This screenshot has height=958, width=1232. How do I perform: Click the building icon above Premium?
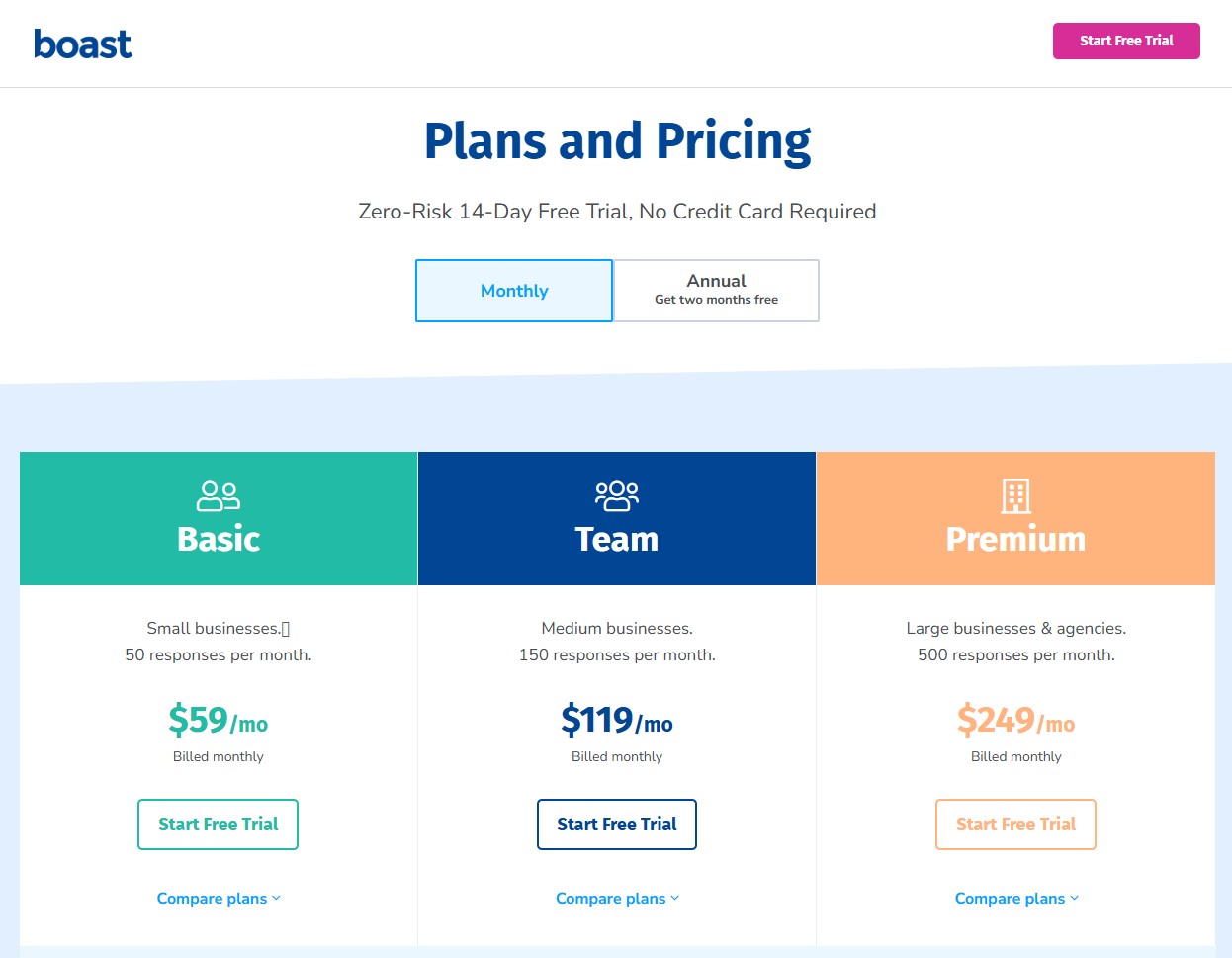click(1015, 495)
